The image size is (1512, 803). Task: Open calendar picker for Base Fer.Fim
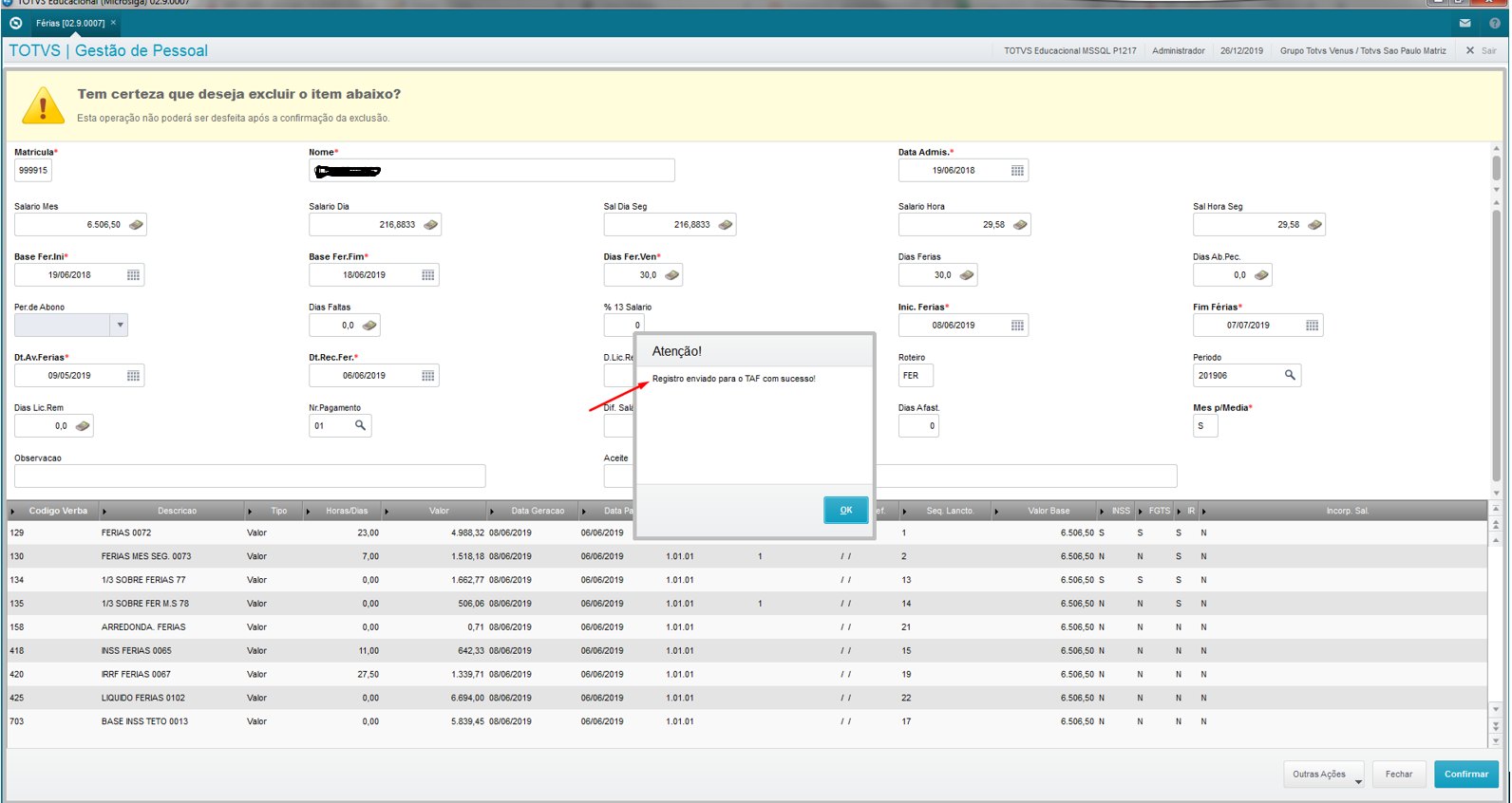pyautogui.click(x=428, y=275)
